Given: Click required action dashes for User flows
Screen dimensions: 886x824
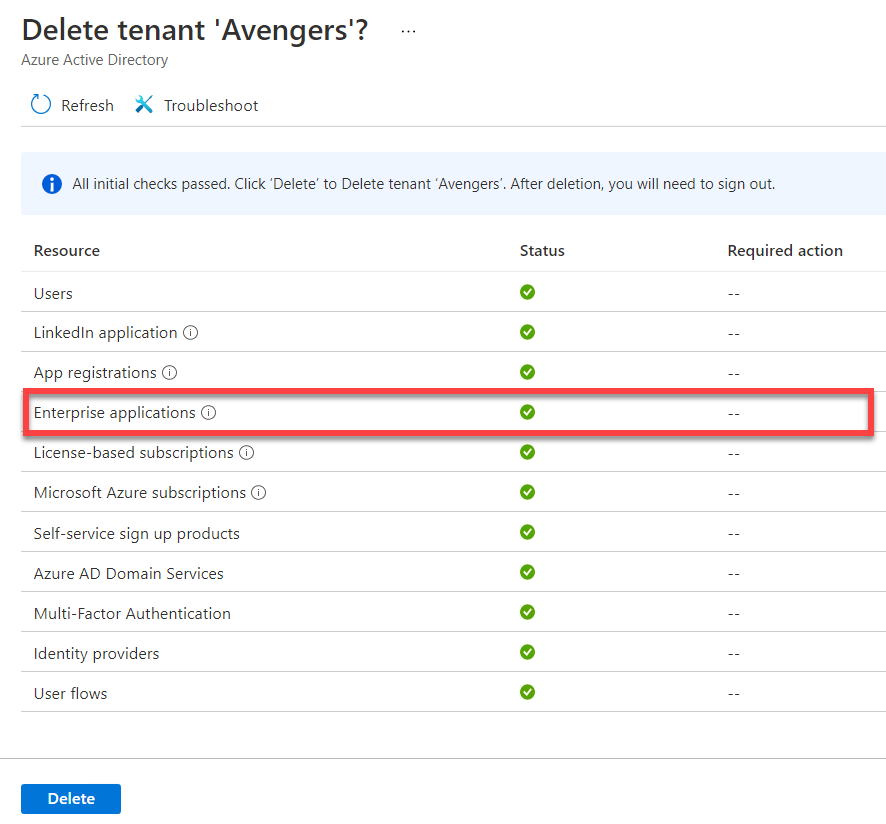Looking at the screenshot, I should 733,695.
